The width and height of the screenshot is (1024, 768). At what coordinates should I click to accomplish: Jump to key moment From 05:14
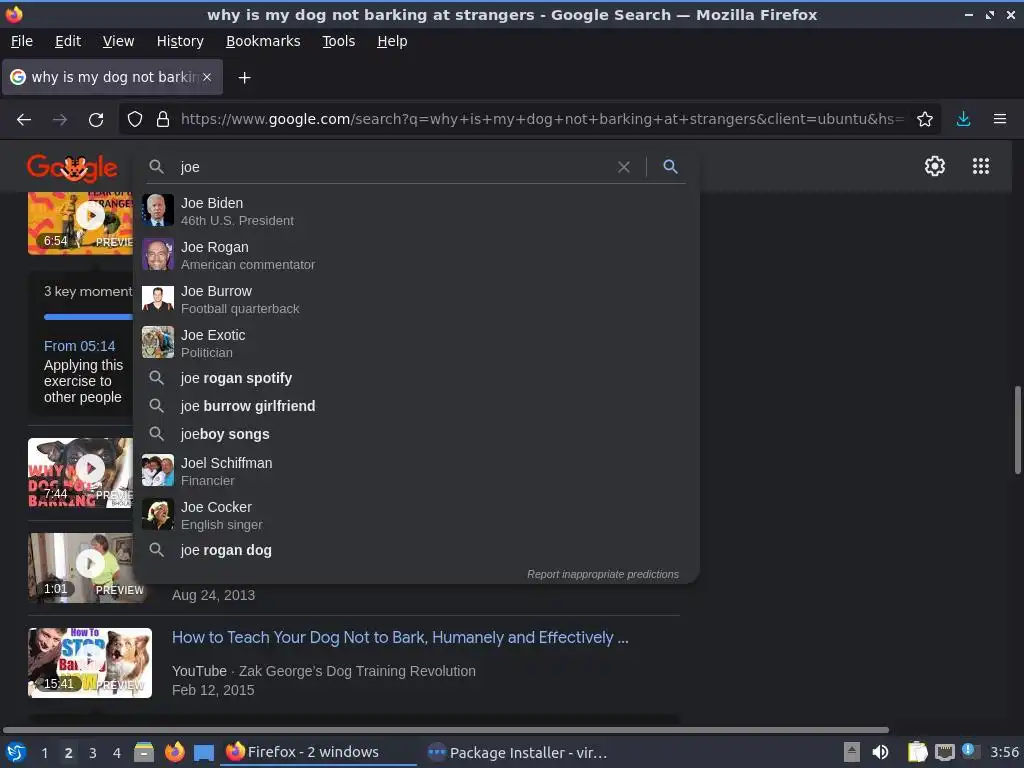point(79,346)
